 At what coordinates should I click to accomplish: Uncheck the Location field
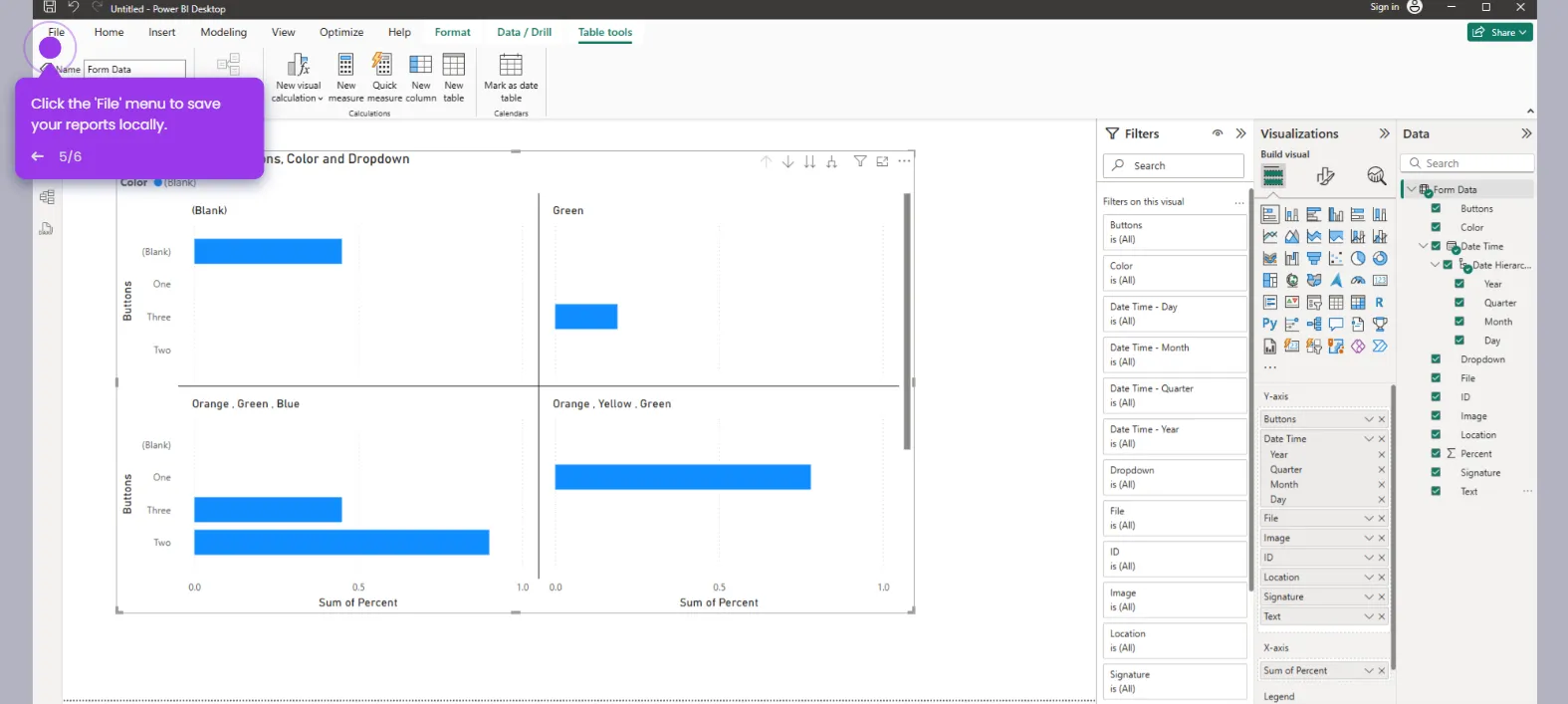pos(1436,434)
